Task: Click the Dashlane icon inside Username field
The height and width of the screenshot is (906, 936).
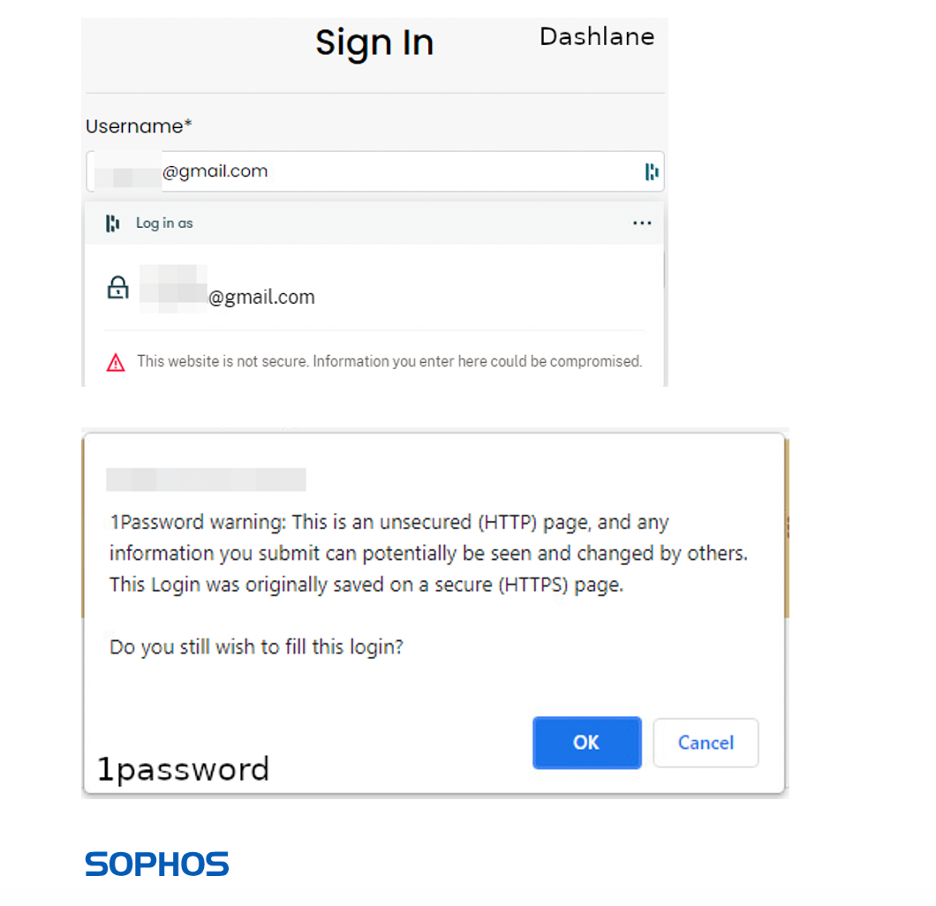Action: coord(652,172)
